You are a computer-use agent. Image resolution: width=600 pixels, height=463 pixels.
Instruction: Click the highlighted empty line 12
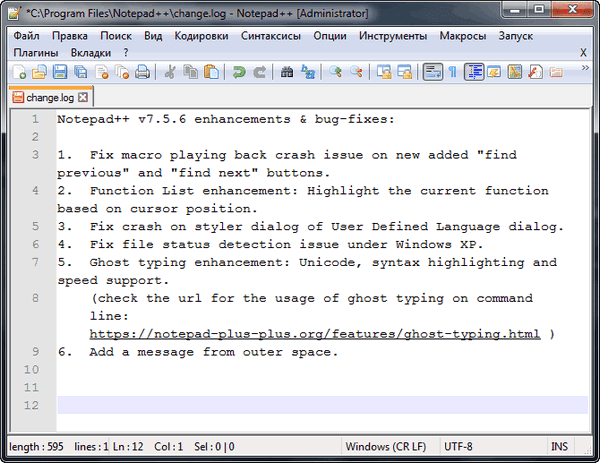pyautogui.click(x=322, y=405)
